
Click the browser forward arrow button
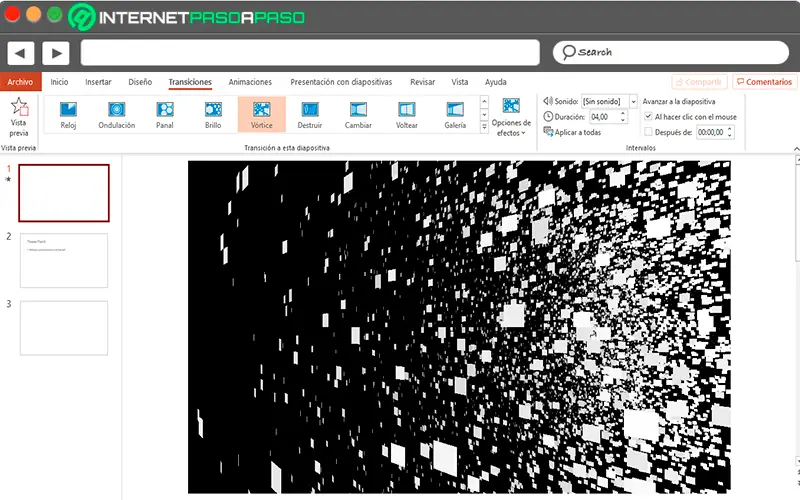[x=56, y=53]
